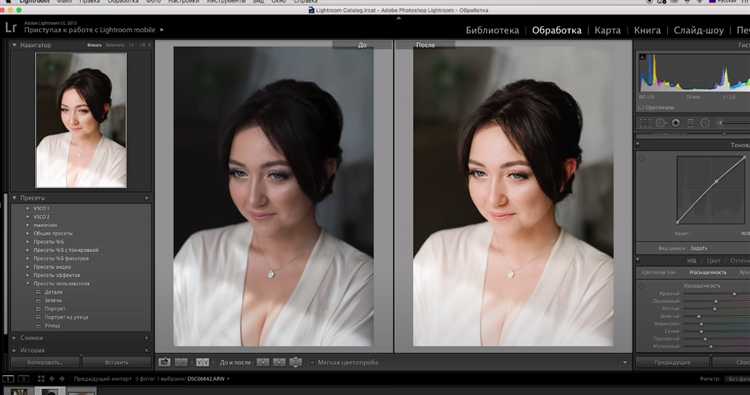Adjust the Orange saturation slider
This screenshot has width=750, height=395.
(716, 301)
